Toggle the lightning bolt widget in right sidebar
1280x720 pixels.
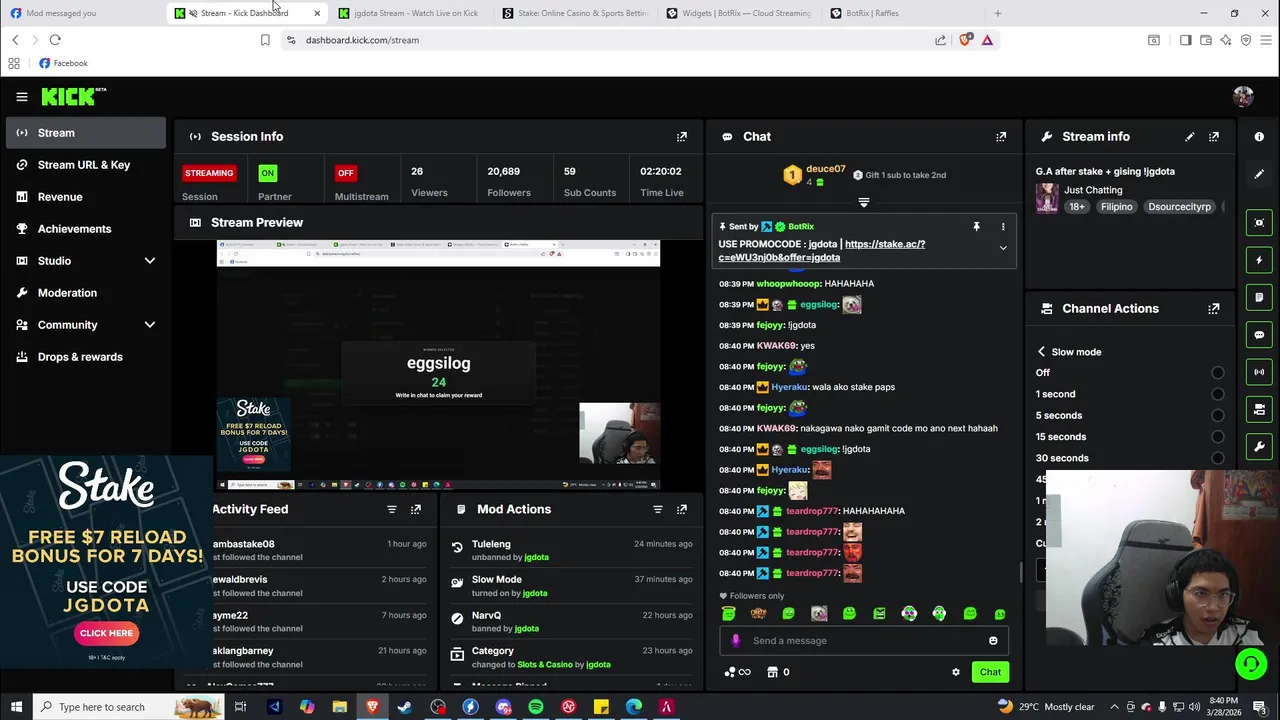1259,260
